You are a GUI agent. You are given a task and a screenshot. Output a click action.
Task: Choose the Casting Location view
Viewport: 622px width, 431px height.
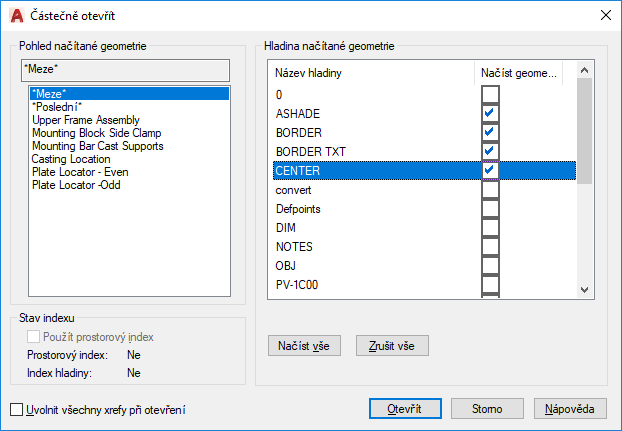click(71, 159)
